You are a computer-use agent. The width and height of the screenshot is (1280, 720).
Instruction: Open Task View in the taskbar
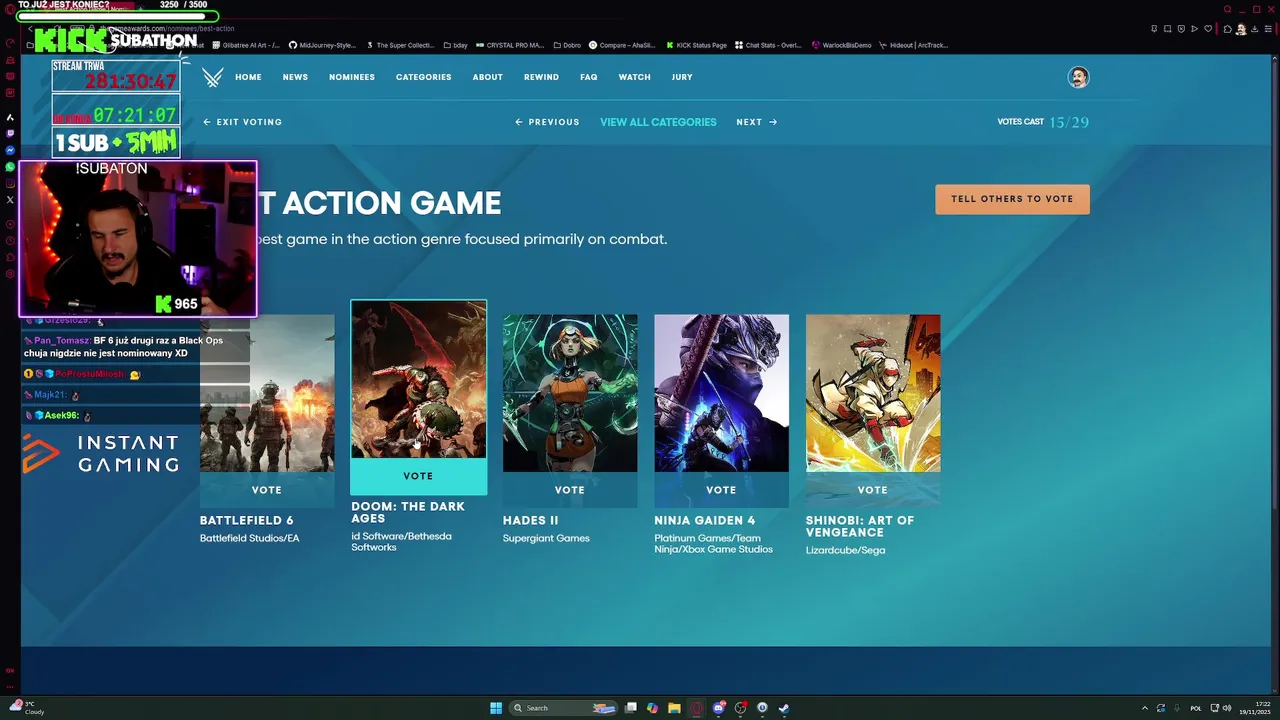tap(631, 708)
